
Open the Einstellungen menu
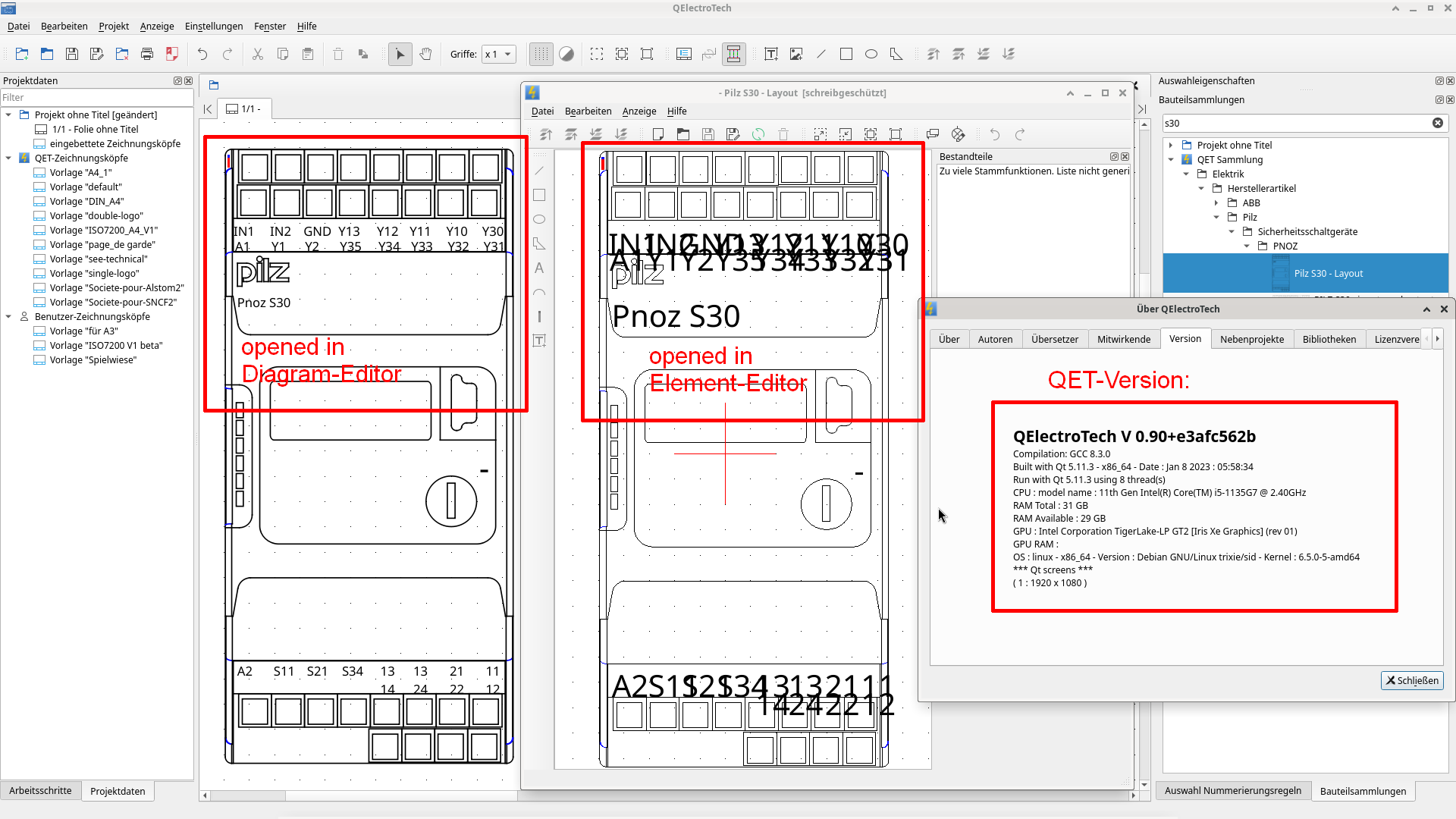point(214,26)
